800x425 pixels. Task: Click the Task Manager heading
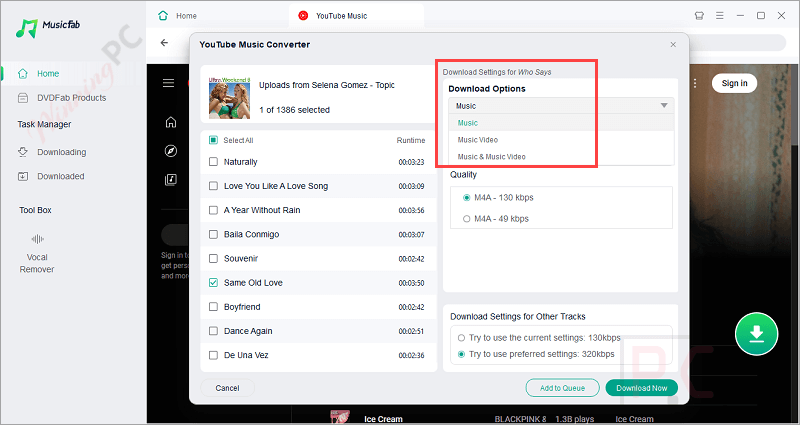44,124
